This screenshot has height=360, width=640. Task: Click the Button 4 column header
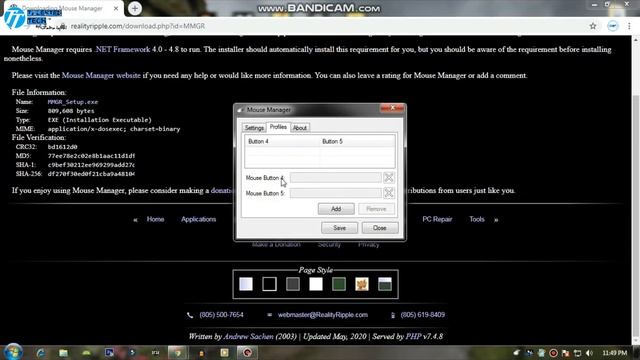click(282, 141)
